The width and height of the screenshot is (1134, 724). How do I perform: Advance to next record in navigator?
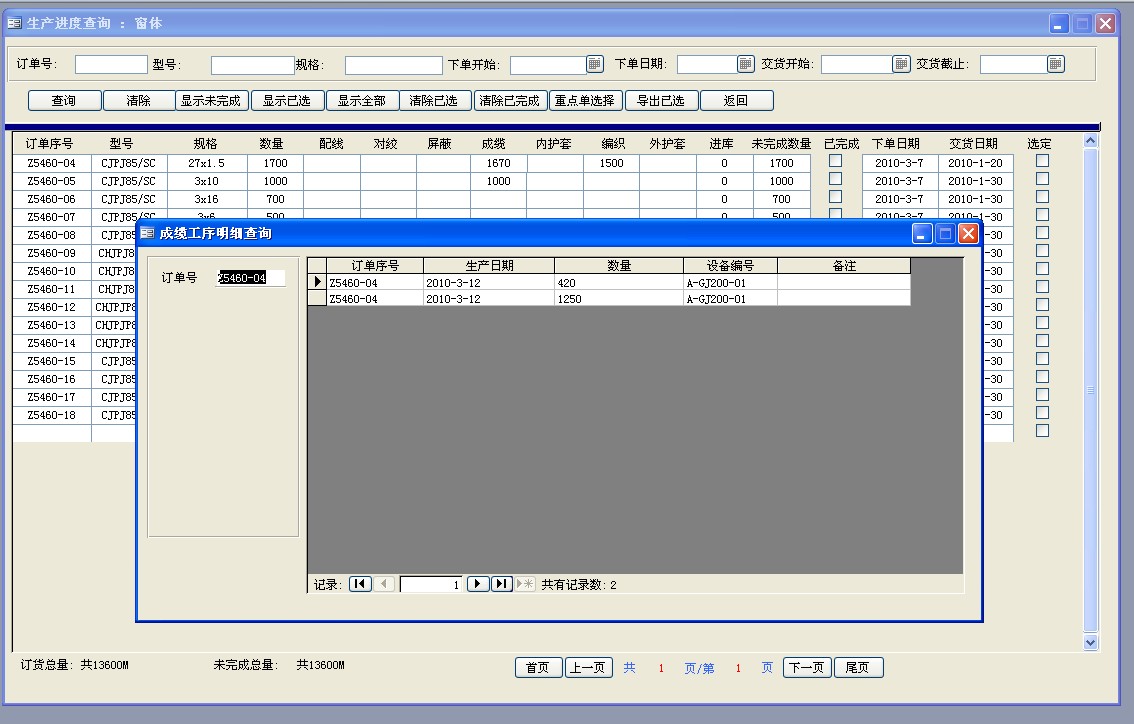477,584
